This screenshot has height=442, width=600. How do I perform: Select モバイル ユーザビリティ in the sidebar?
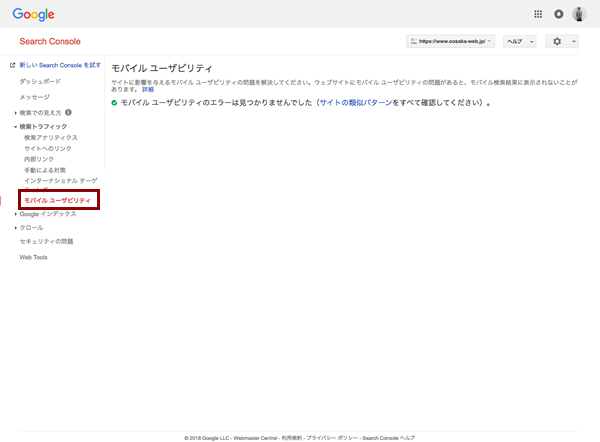pyautogui.click(x=57, y=200)
